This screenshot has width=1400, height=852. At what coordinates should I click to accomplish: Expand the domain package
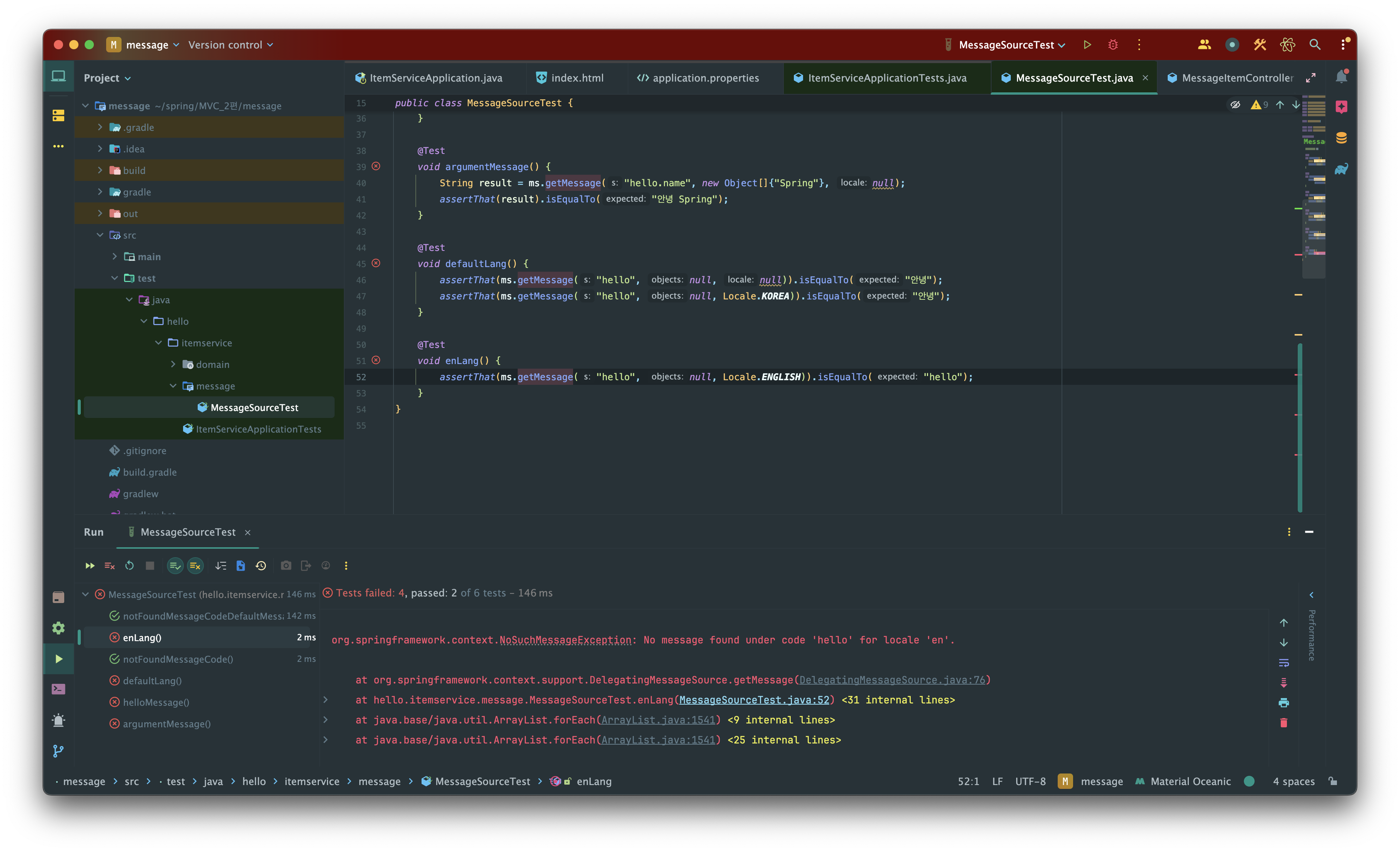[173, 364]
